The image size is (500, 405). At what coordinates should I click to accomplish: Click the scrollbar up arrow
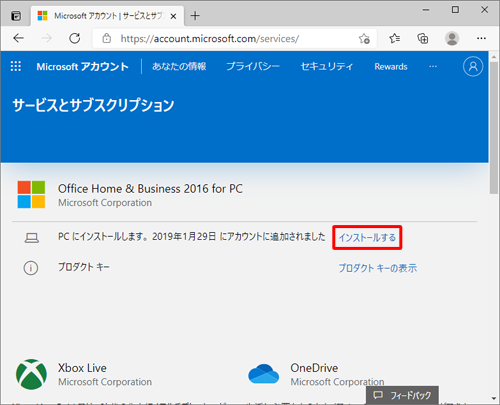[x=494, y=57]
